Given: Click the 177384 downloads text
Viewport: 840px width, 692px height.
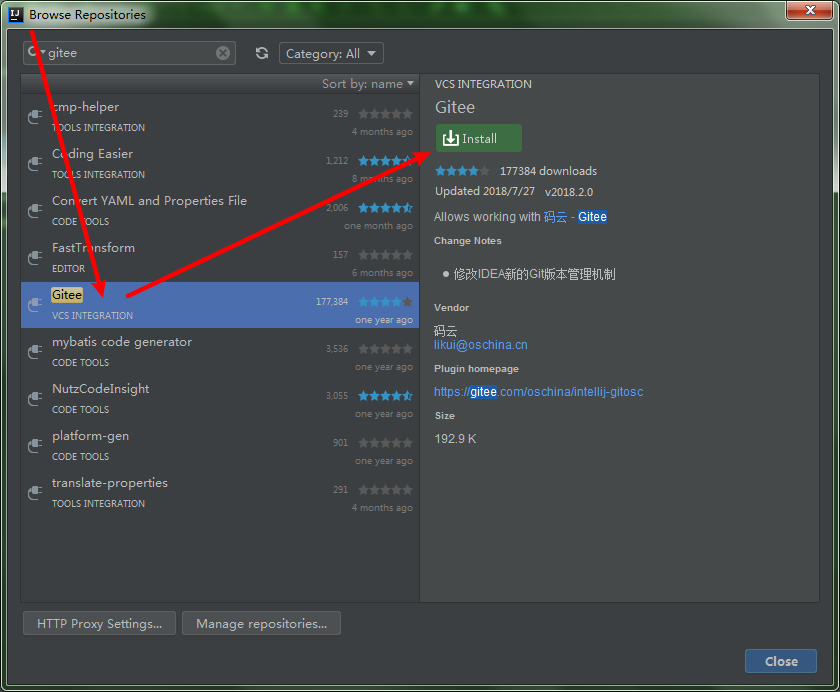Looking at the screenshot, I should click(548, 171).
